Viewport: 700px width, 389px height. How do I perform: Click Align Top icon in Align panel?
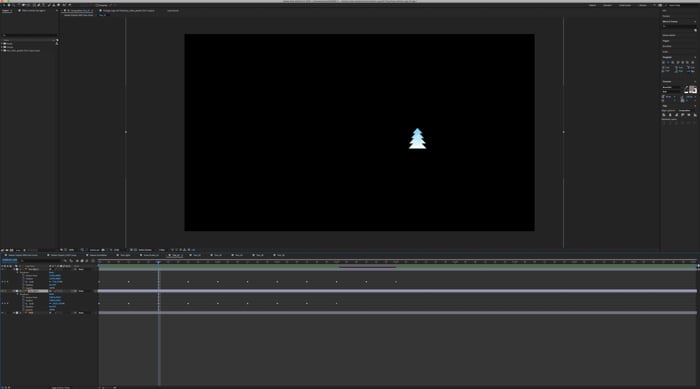click(683, 115)
